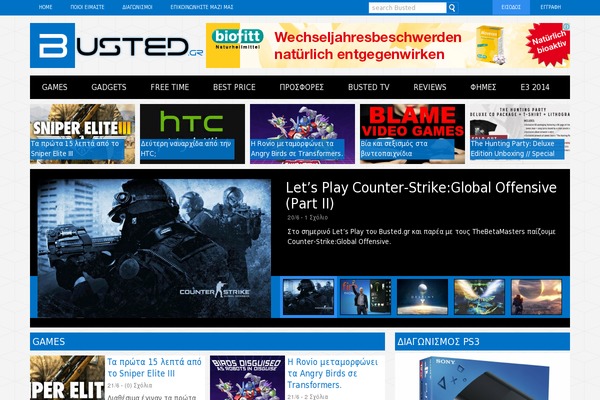Select the REVIEWS category tab

pyautogui.click(x=430, y=87)
